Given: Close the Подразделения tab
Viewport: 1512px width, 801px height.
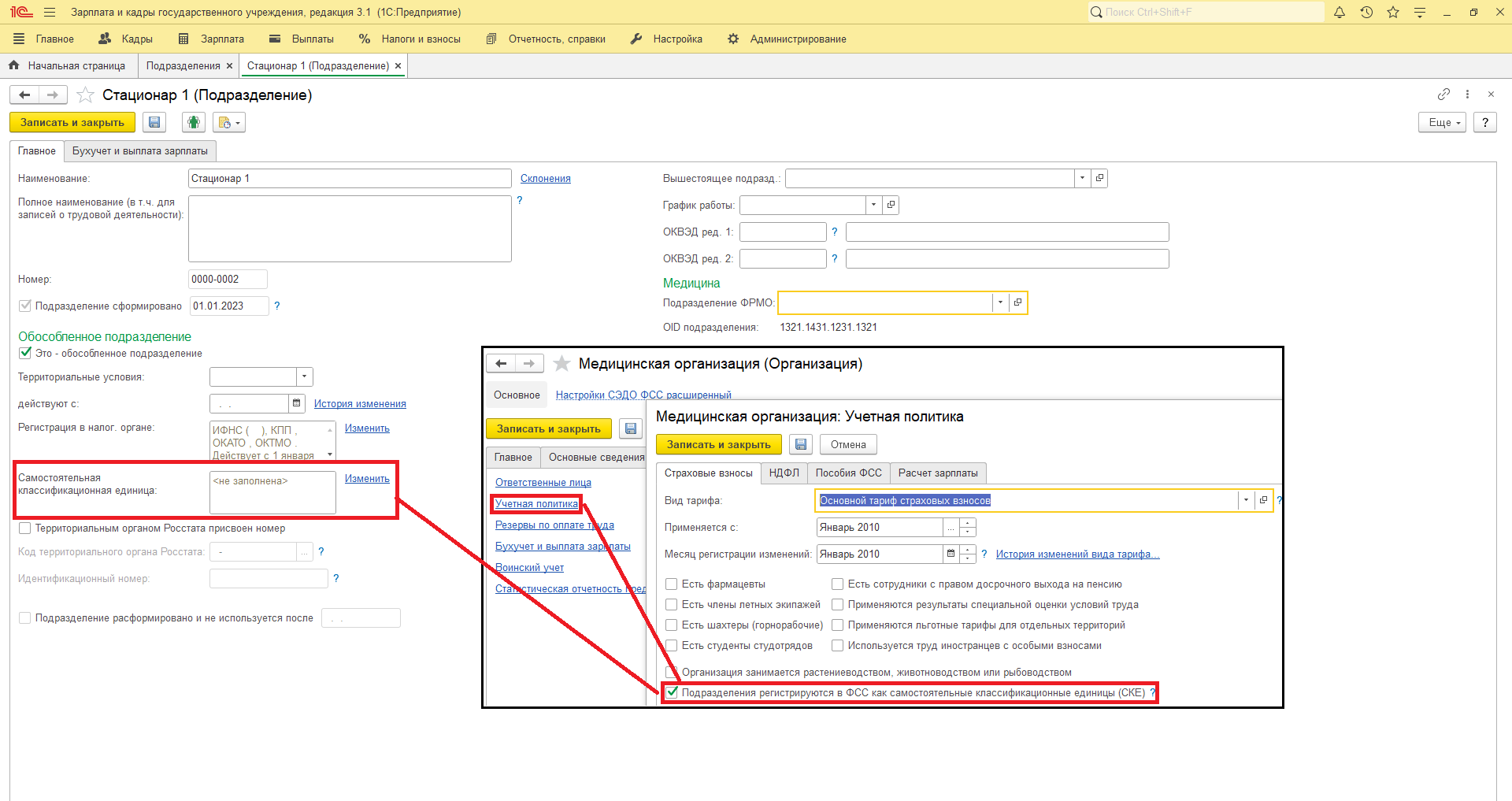Looking at the screenshot, I should [229, 66].
